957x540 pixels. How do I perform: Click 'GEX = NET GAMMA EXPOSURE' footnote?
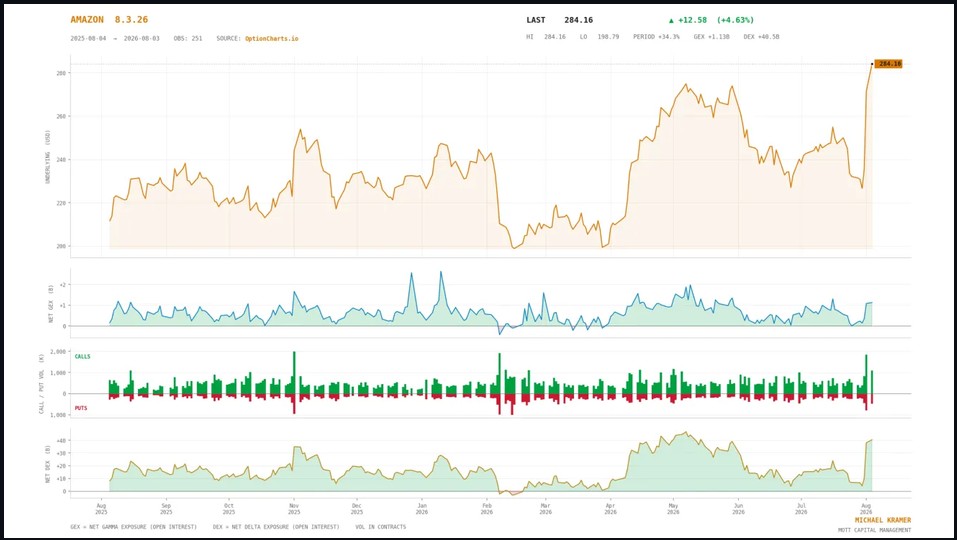(x=134, y=527)
